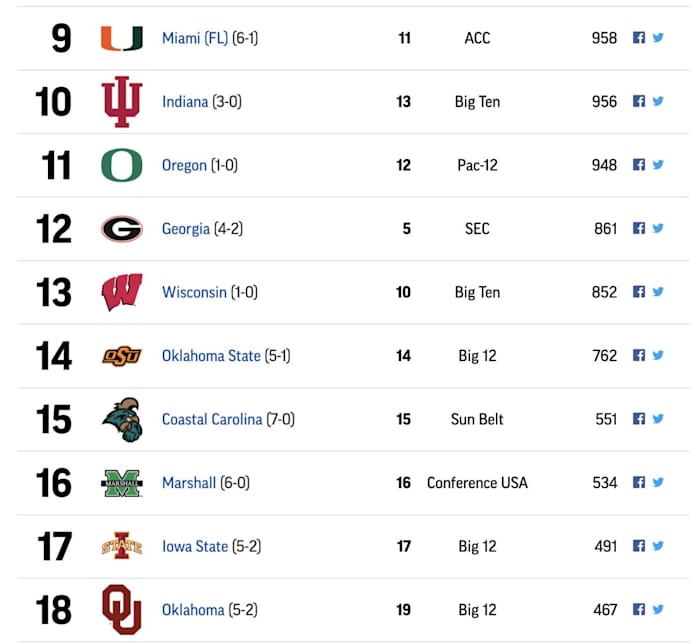The width and height of the screenshot is (700, 644).
Task: Open the Miami (FL) team link
Action: (x=195, y=38)
